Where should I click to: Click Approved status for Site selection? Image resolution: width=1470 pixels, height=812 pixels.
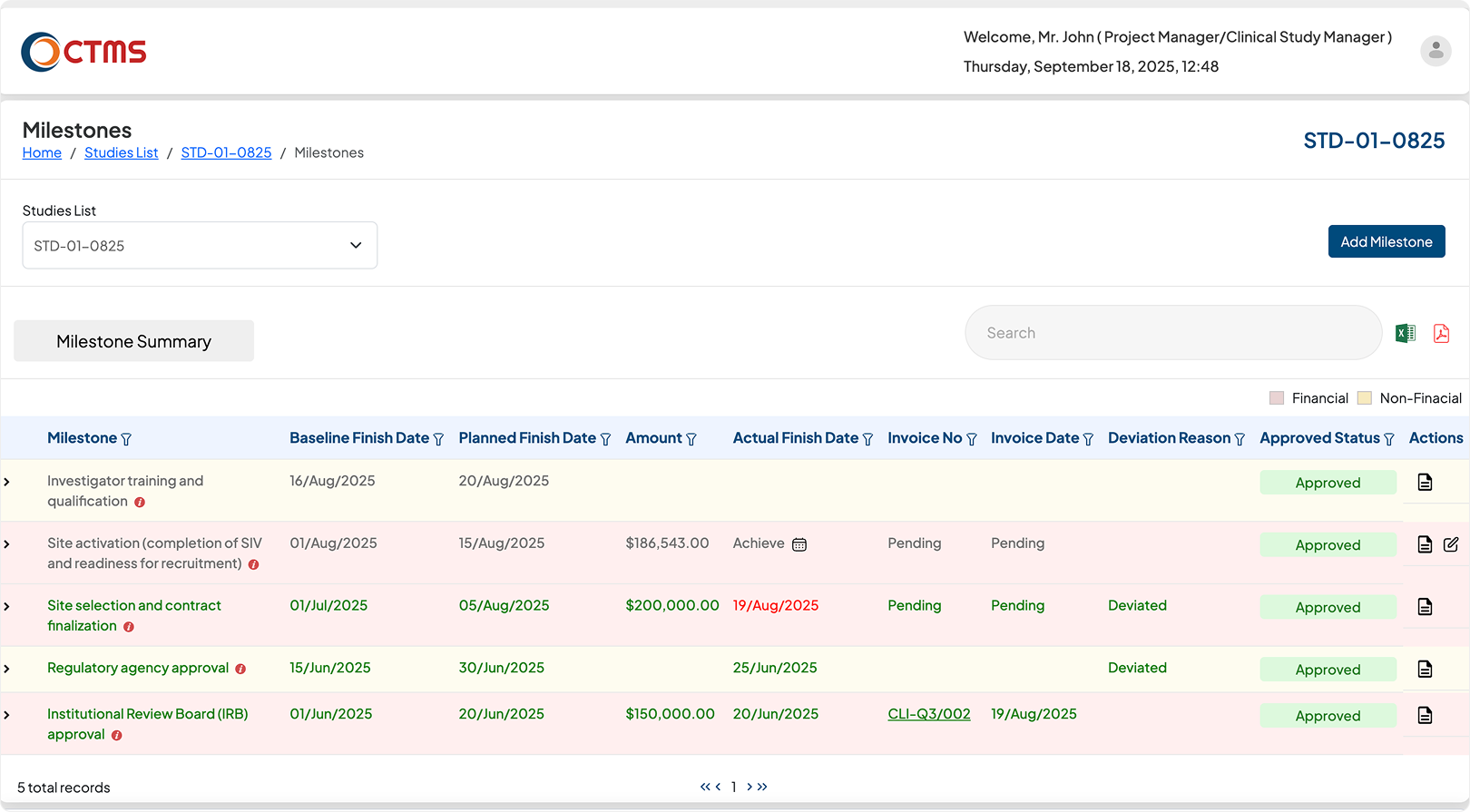point(1328,608)
